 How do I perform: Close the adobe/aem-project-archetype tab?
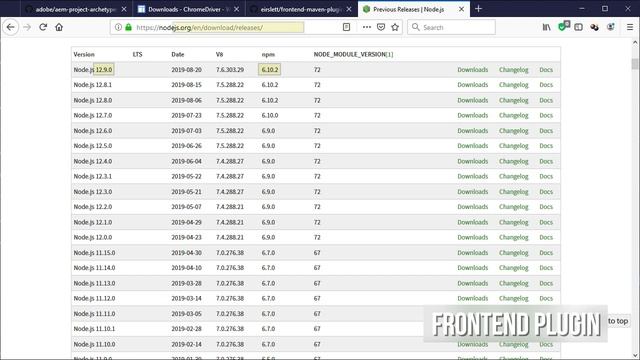124,9
